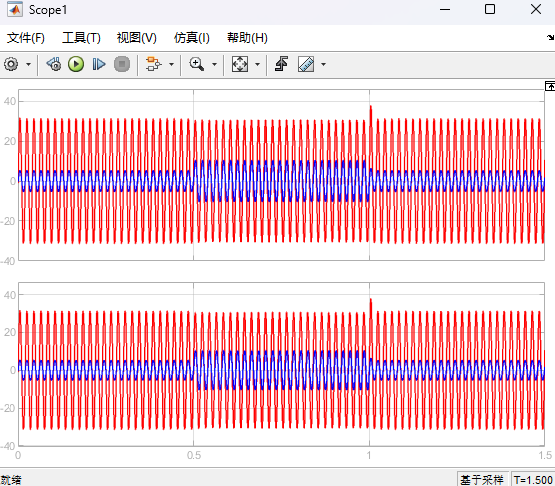The image size is (555, 486).
Task: Open the 工具(T) menu
Action: tap(81, 38)
